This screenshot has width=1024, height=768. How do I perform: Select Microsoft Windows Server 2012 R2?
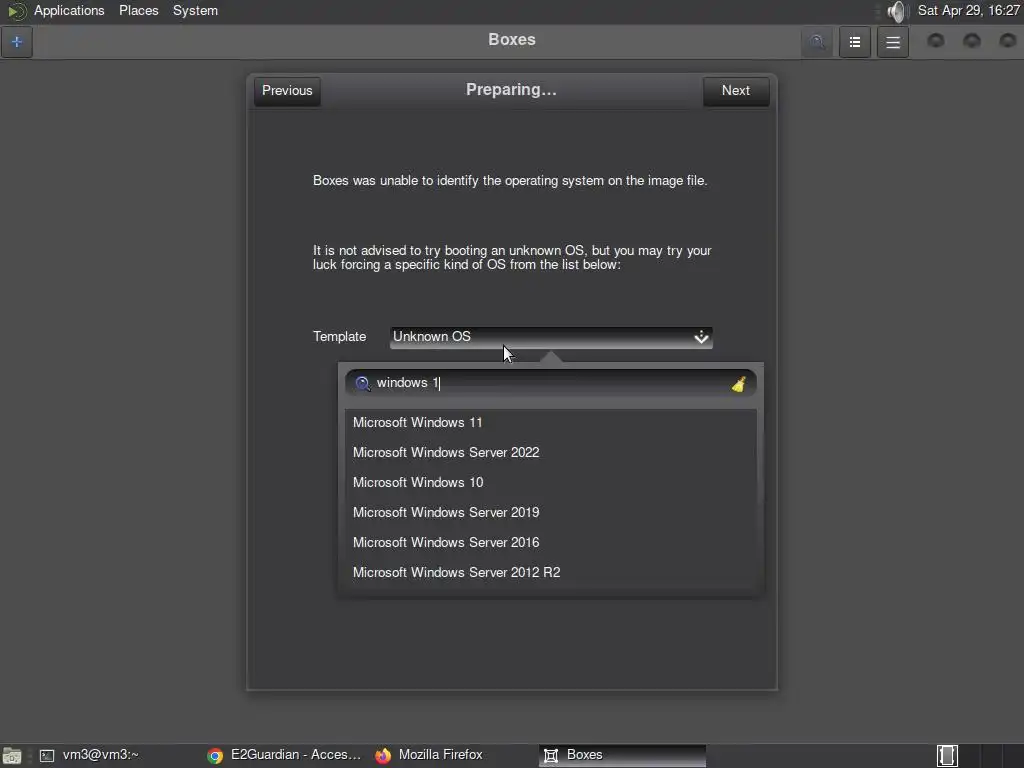(x=551, y=573)
